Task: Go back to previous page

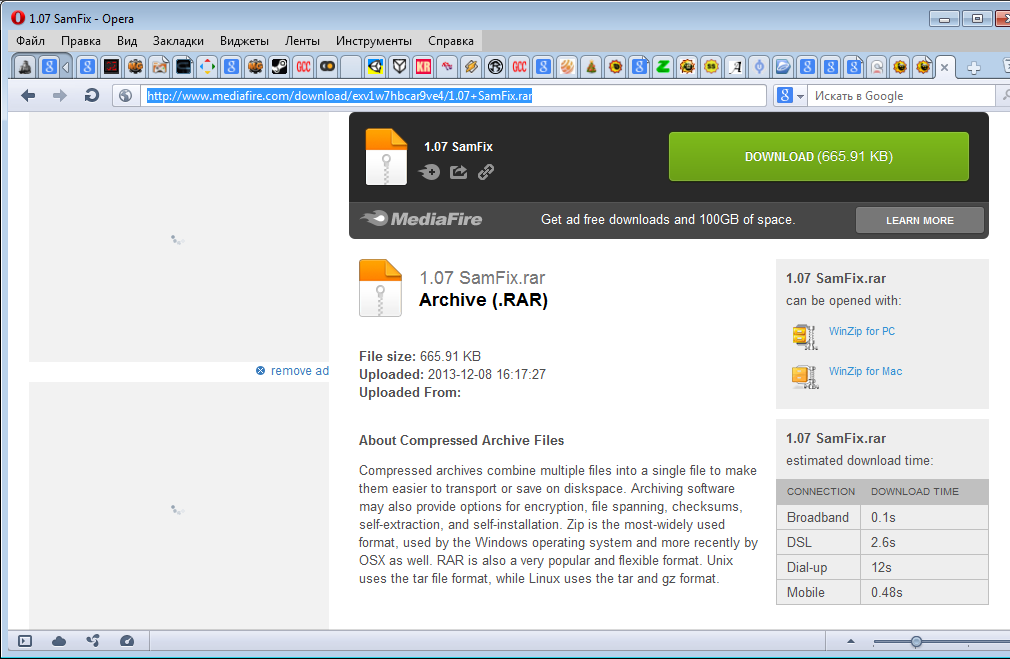Action: (28, 96)
